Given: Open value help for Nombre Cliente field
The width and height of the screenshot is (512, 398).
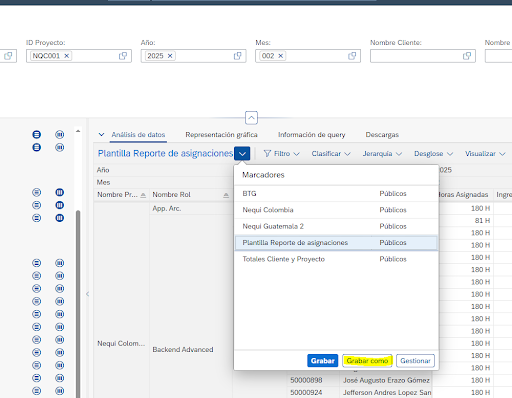Looking at the screenshot, I should click(x=467, y=56).
